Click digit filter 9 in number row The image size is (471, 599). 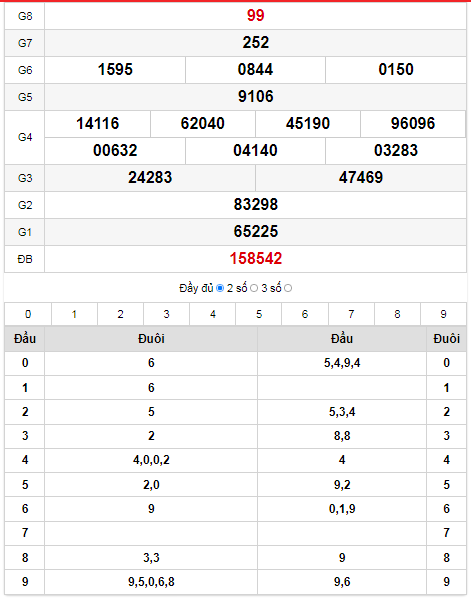[443, 314]
